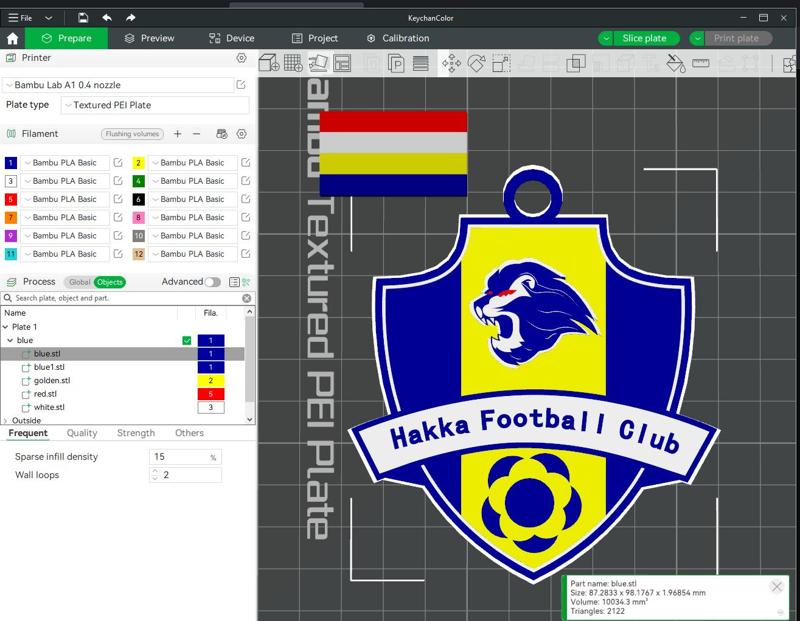Open Print plate options arrow
Image resolution: width=800 pixels, height=621 pixels.
697,38
